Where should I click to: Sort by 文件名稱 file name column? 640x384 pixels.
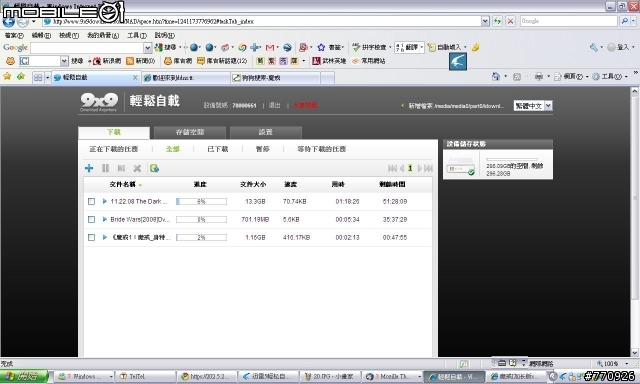pyautogui.click(x=122, y=184)
